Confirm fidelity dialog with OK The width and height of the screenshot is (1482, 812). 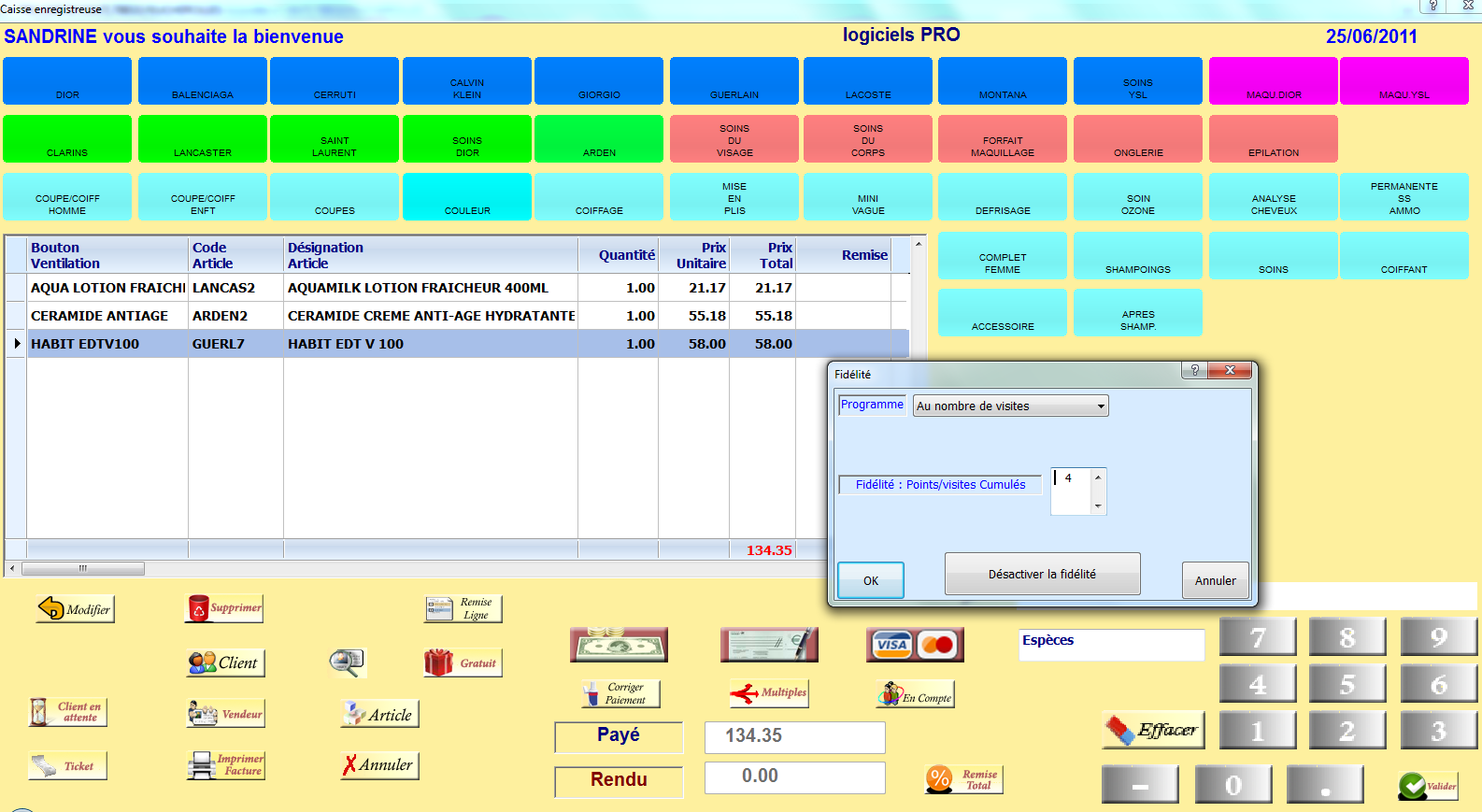pos(870,580)
